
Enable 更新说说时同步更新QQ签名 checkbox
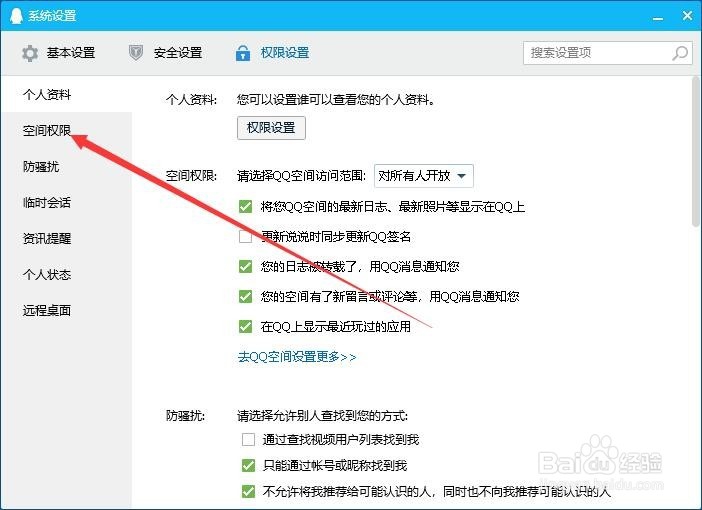pos(245,236)
